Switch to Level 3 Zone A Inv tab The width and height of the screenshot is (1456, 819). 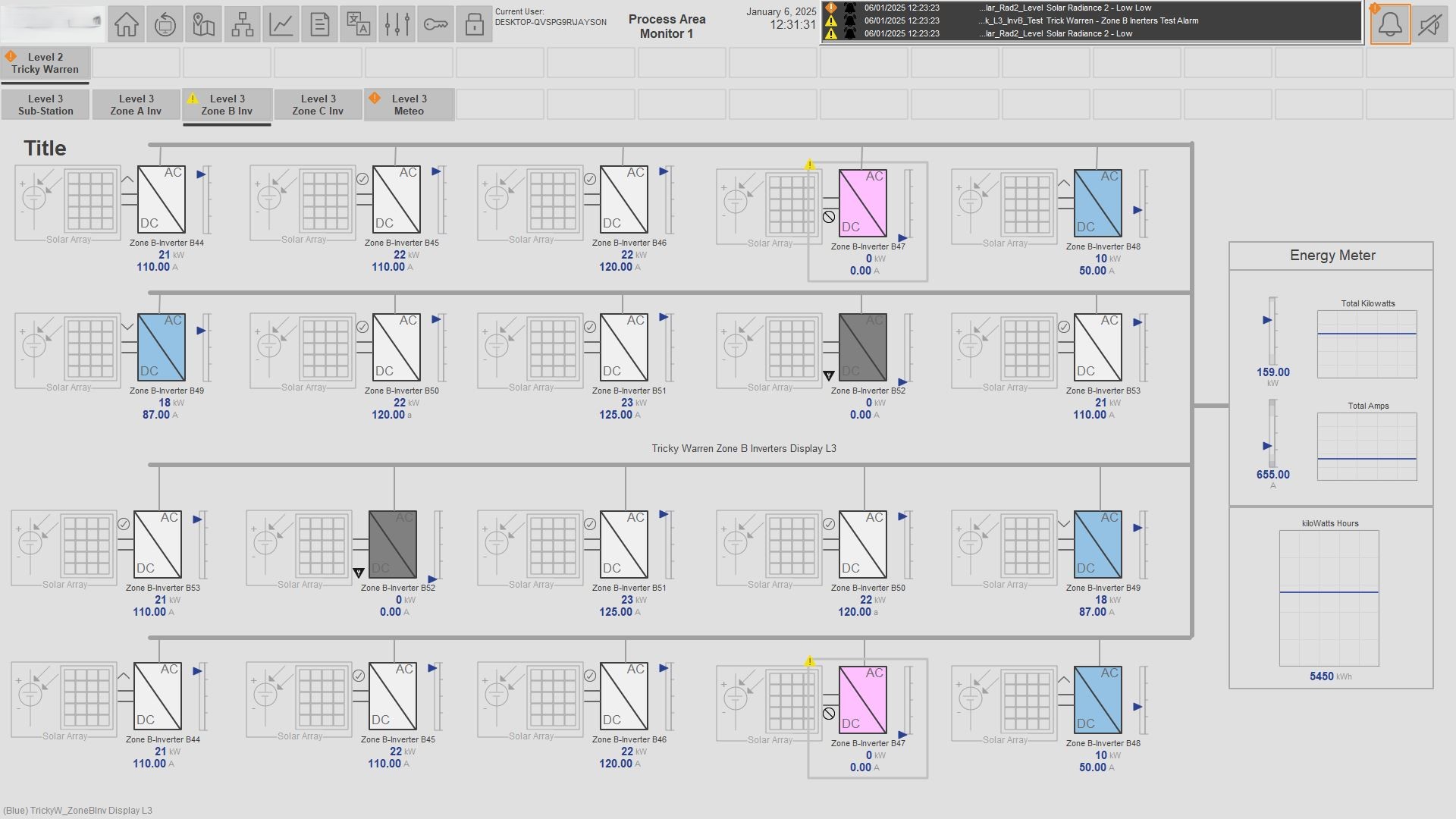136,105
